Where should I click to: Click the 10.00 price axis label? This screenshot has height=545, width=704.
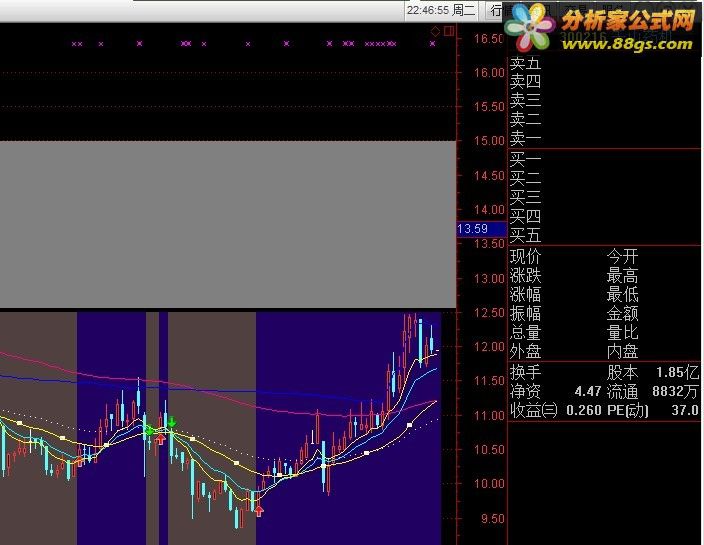tap(489, 483)
